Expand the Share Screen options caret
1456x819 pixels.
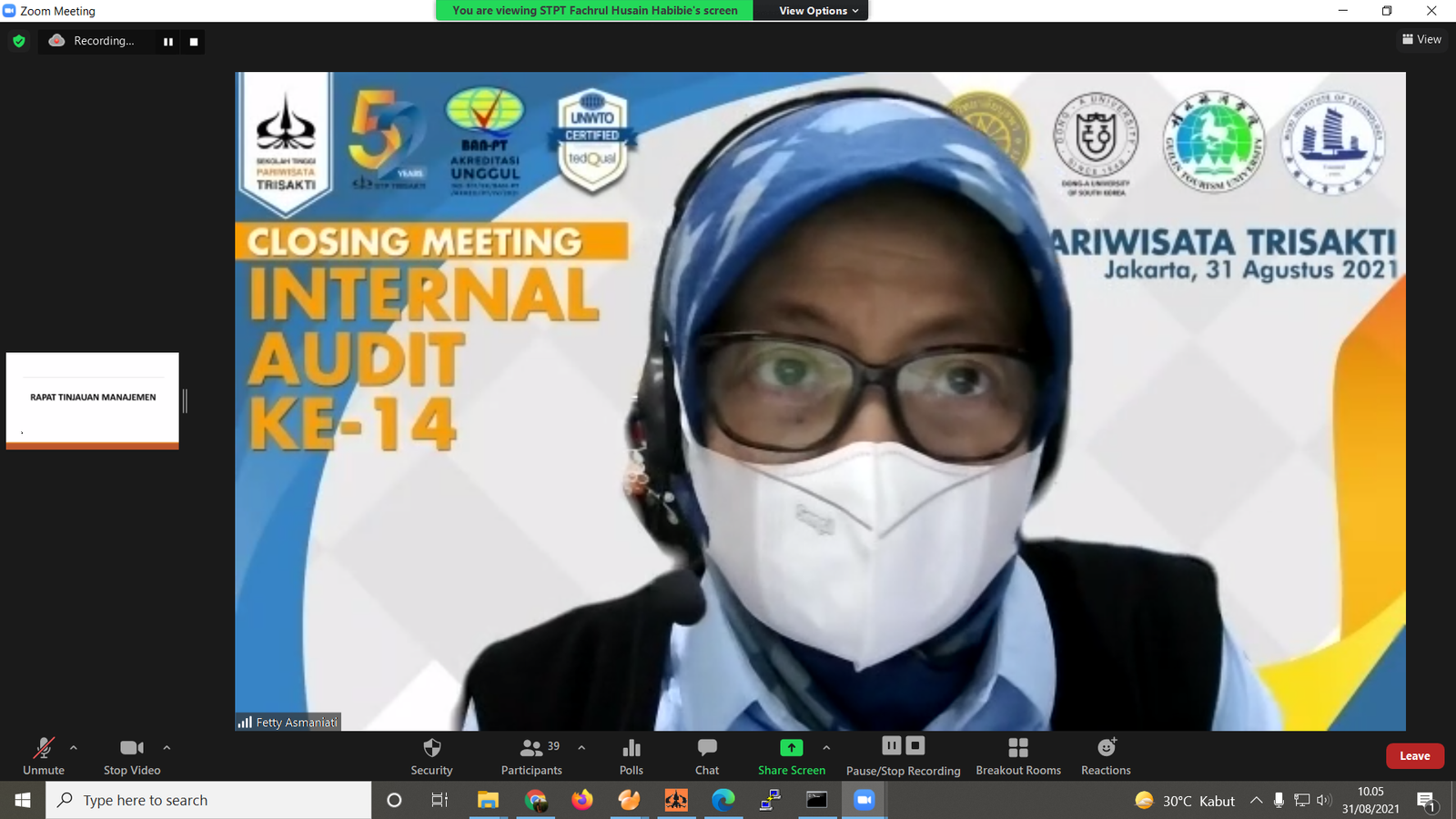(826, 748)
